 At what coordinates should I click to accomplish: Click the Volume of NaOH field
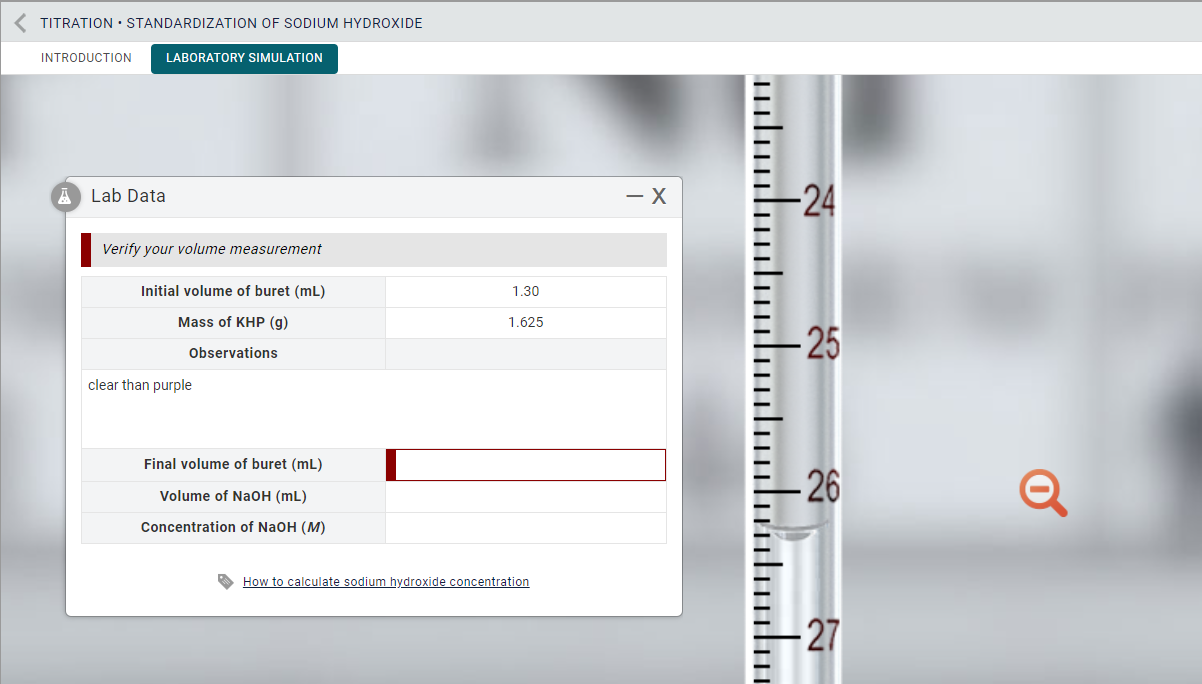tap(527, 496)
